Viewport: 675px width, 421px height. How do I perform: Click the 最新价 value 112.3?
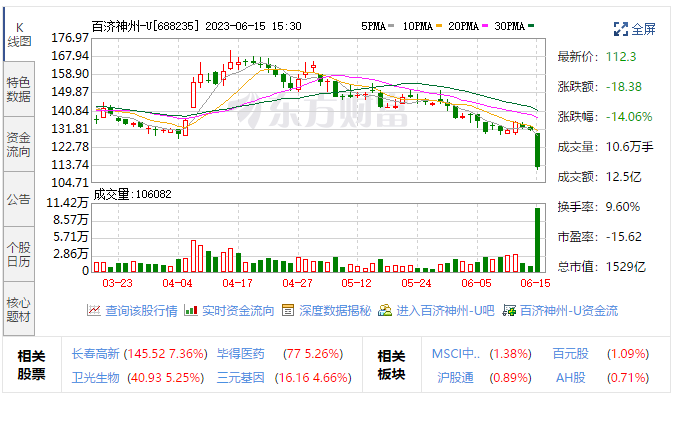point(621,57)
